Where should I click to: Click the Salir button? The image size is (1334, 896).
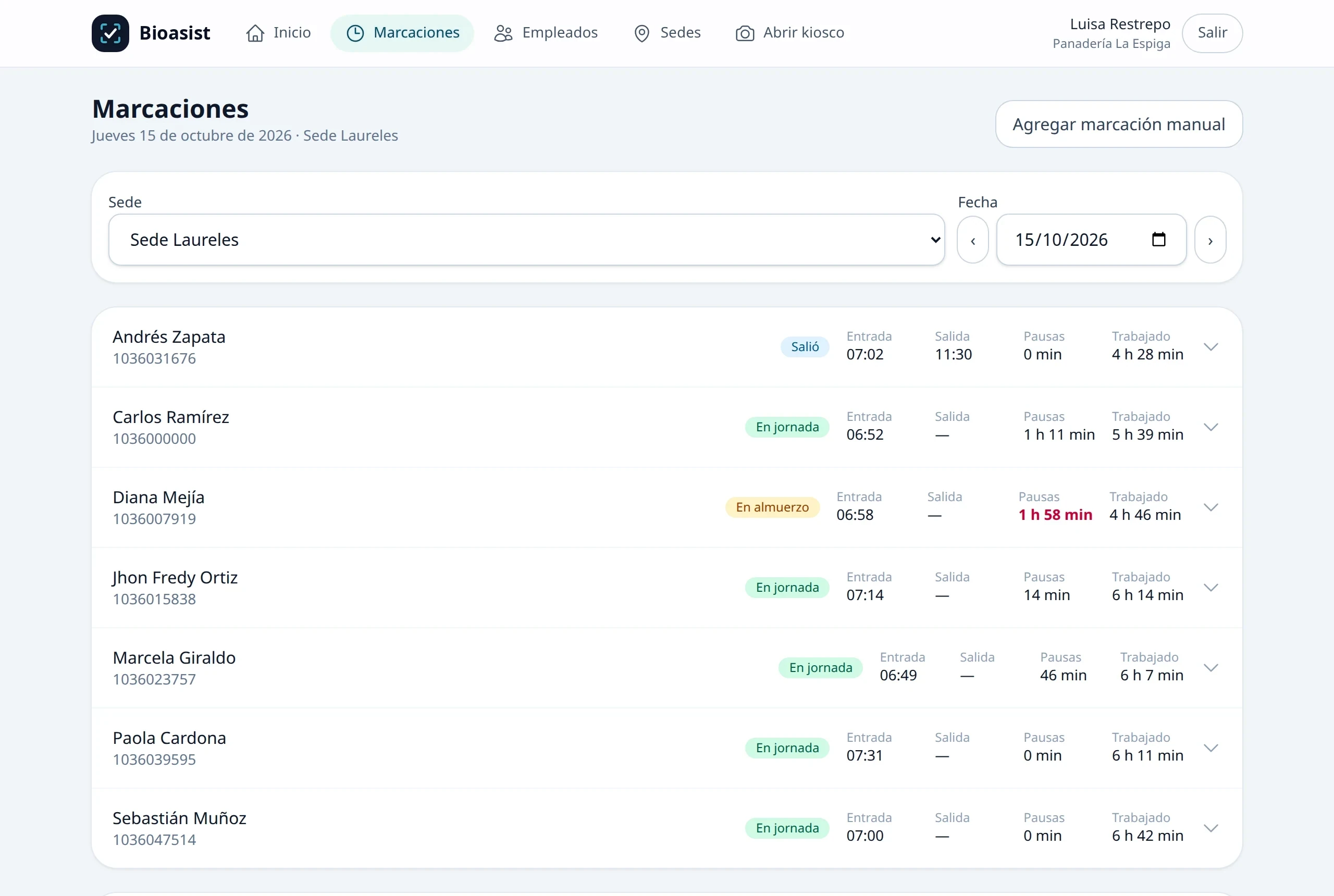tap(1212, 33)
